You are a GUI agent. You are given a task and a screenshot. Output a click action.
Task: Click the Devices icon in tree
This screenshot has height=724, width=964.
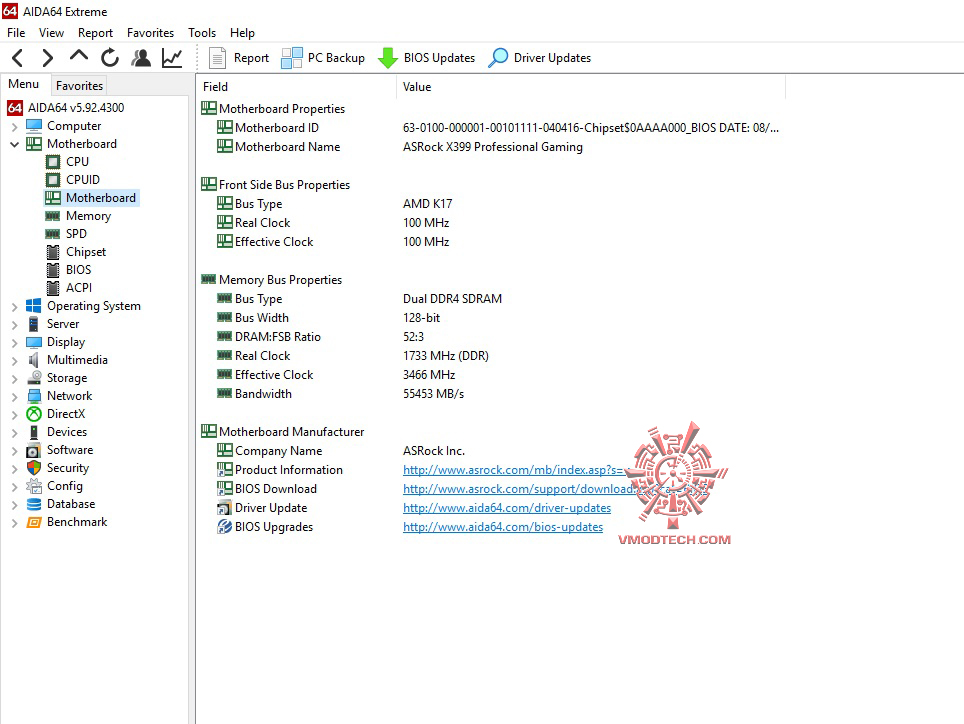click(x=34, y=432)
